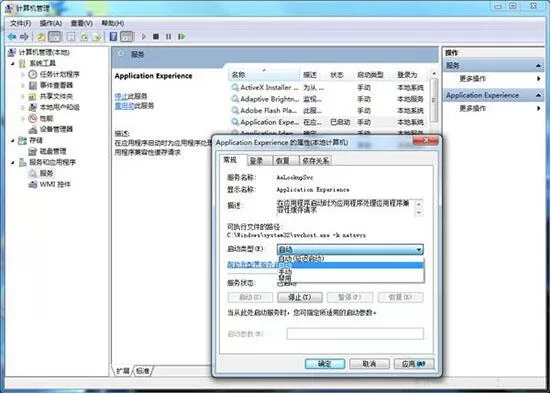Open 磁盘管理 in the tree
This screenshot has width=551, height=394.
[53, 151]
